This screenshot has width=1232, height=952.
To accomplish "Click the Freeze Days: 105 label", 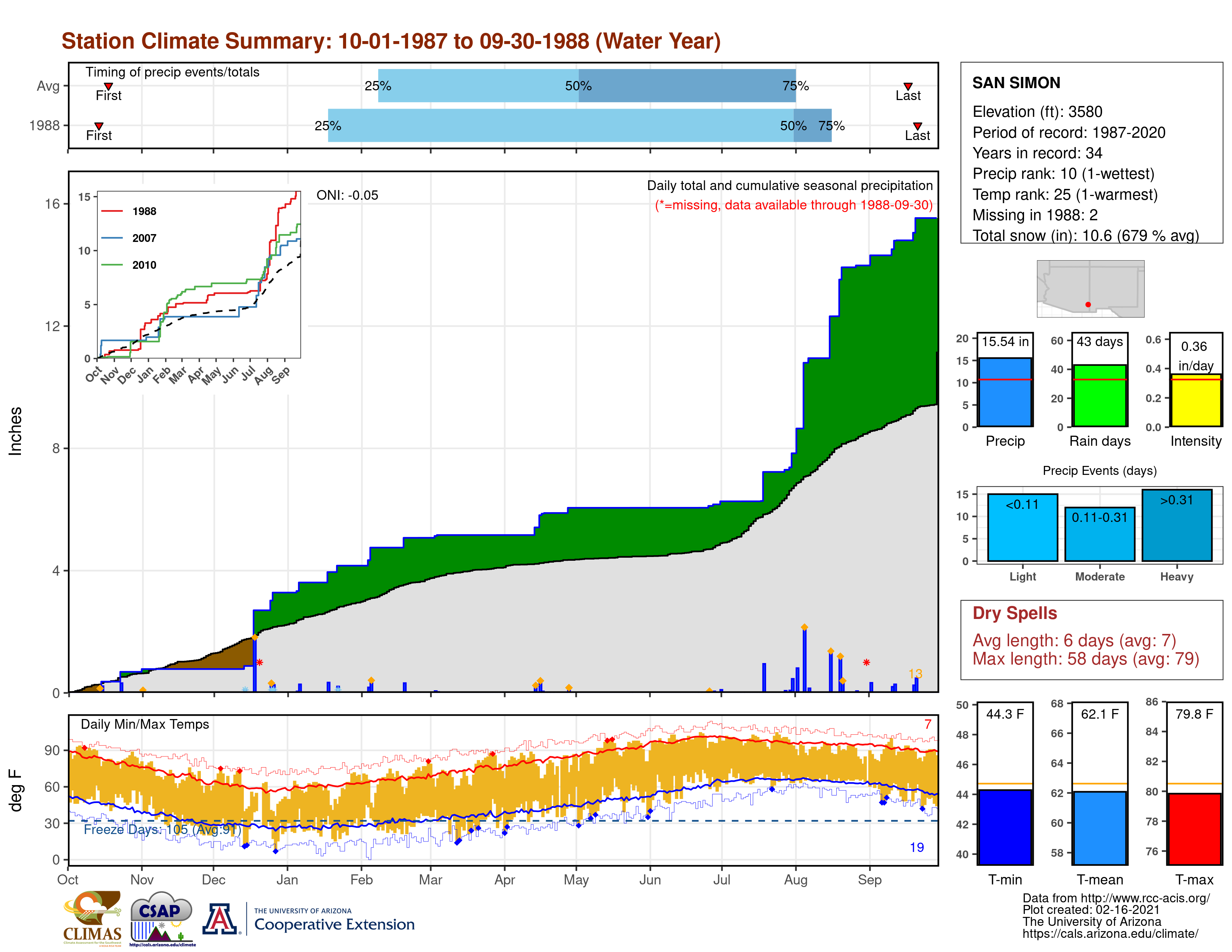I will pos(162,829).
